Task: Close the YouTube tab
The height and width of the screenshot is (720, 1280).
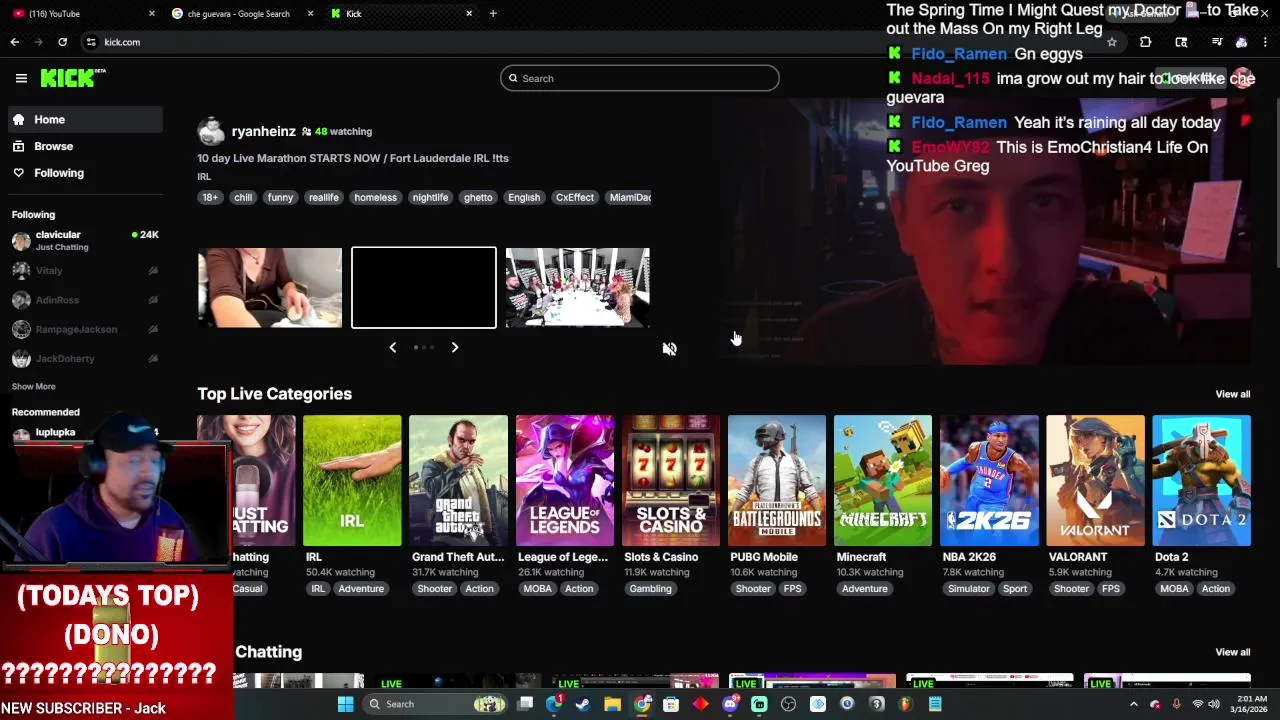Action: point(152,13)
